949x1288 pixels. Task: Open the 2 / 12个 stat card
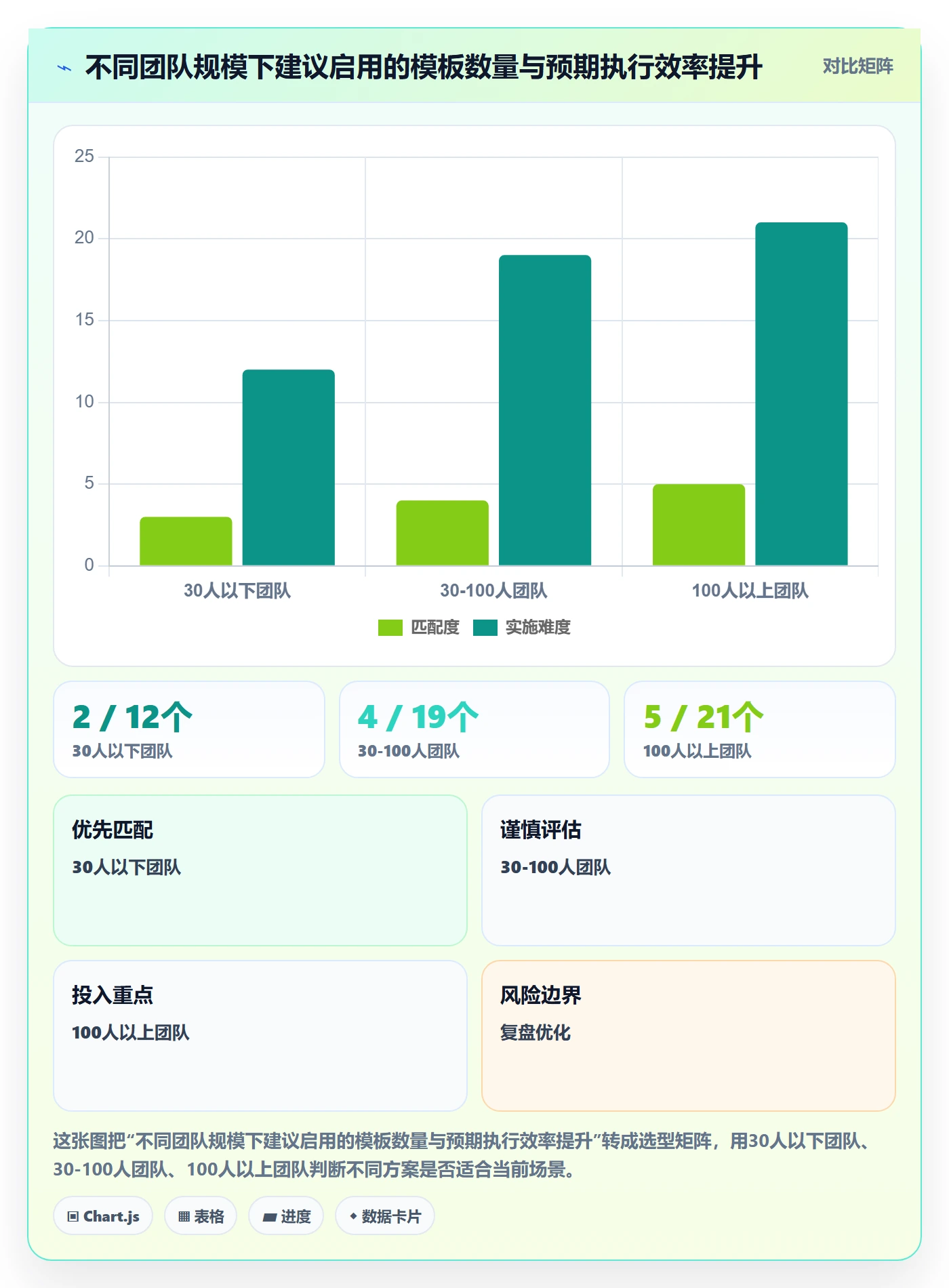tap(189, 729)
